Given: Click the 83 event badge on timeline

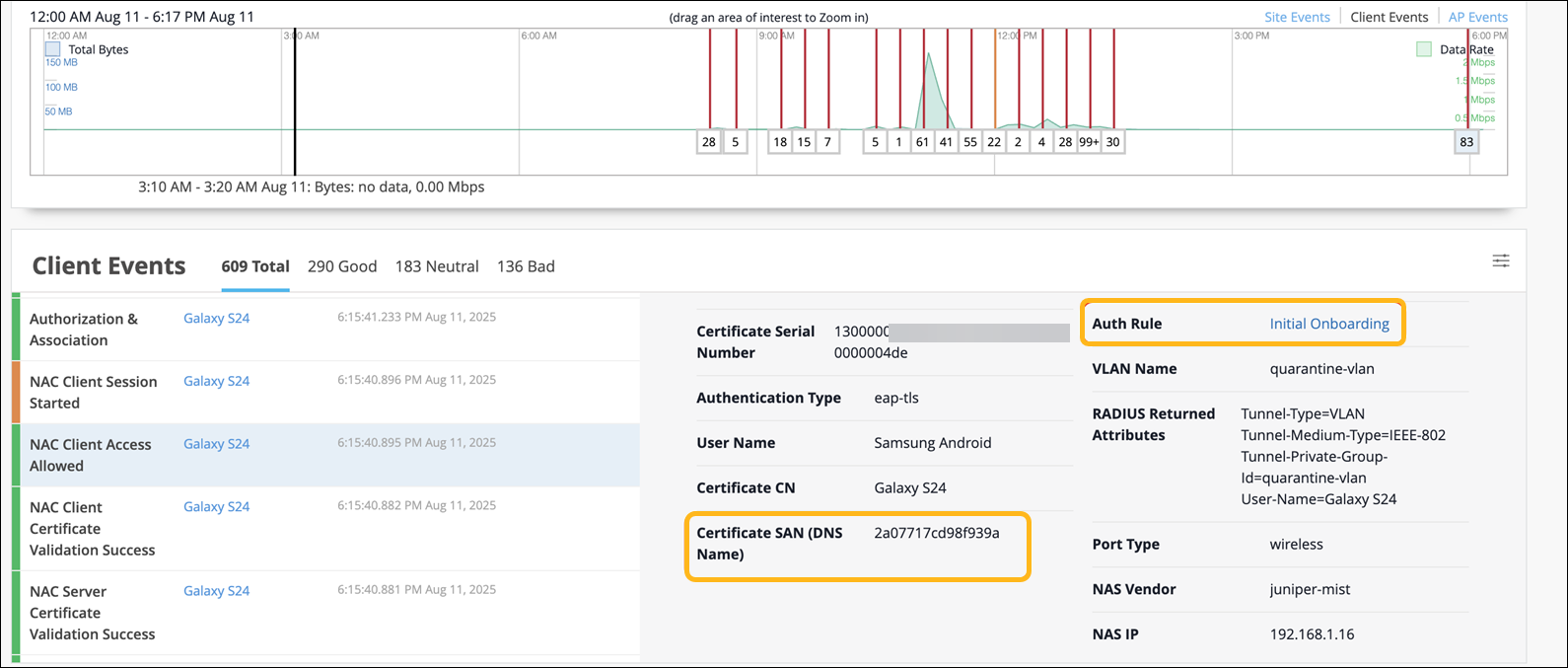Looking at the screenshot, I should coord(1466,142).
